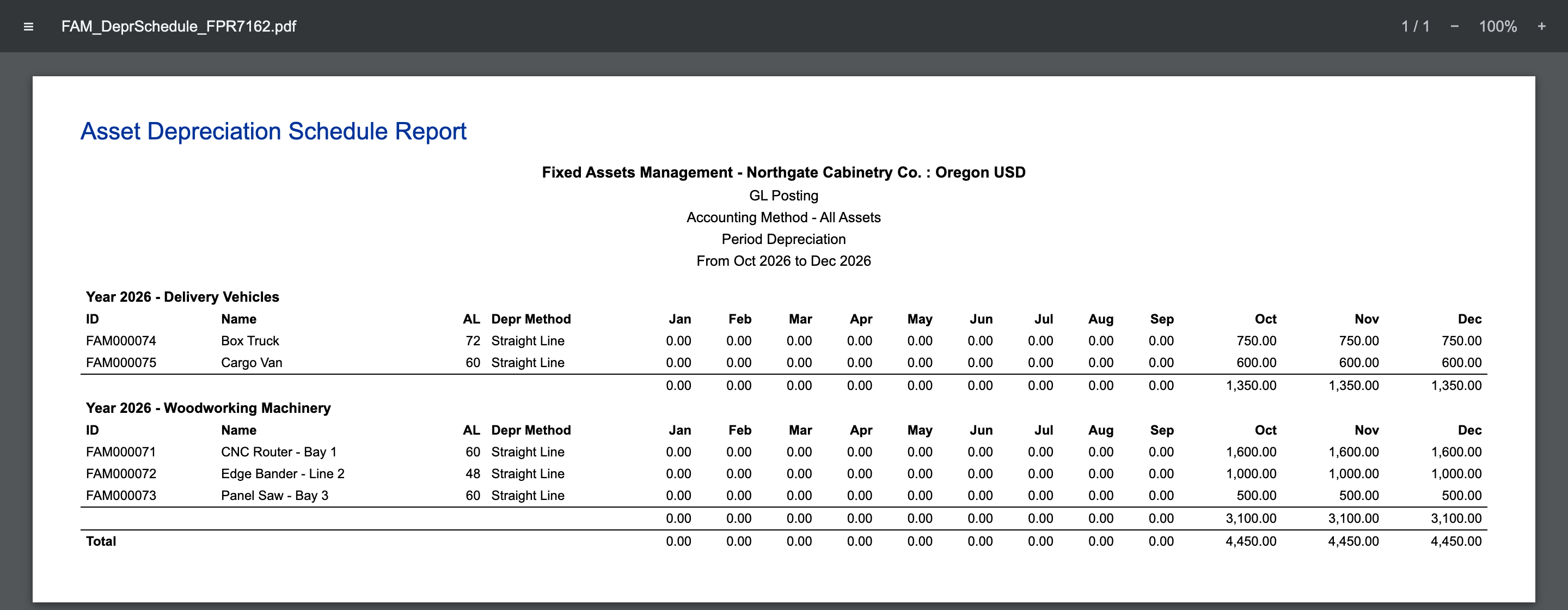Click Depr Method header in Delivery Vehicles table
Image resolution: width=1568 pixels, height=610 pixels.
pos(531,319)
